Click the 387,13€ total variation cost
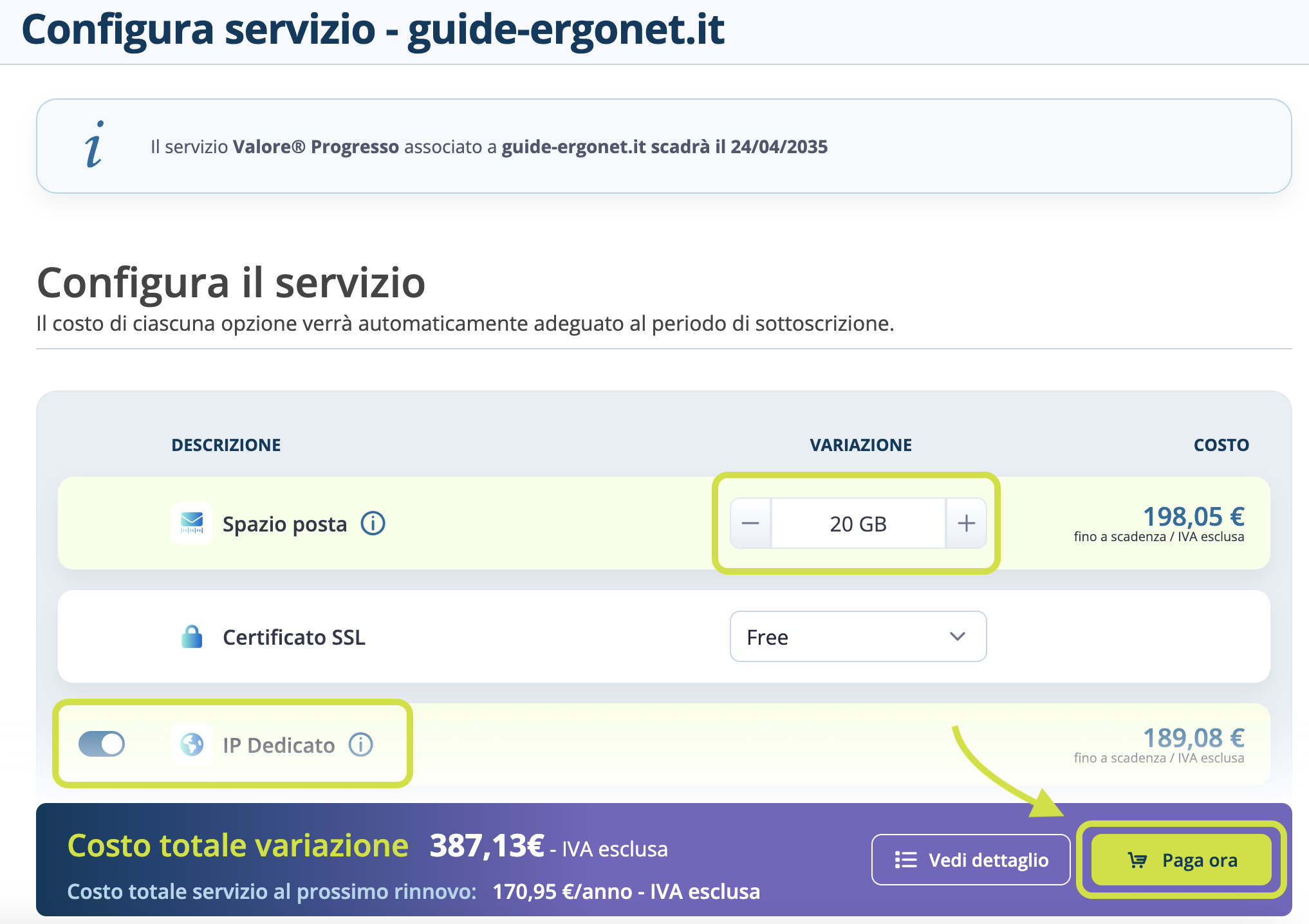The width and height of the screenshot is (1309, 924). pos(487,845)
